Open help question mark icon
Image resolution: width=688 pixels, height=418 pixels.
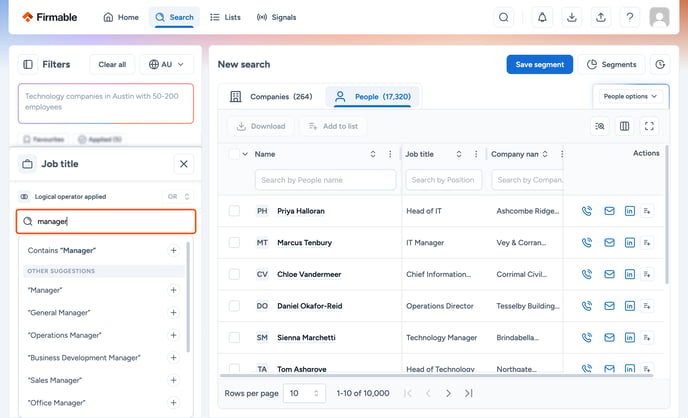click(x=630, y=18)
